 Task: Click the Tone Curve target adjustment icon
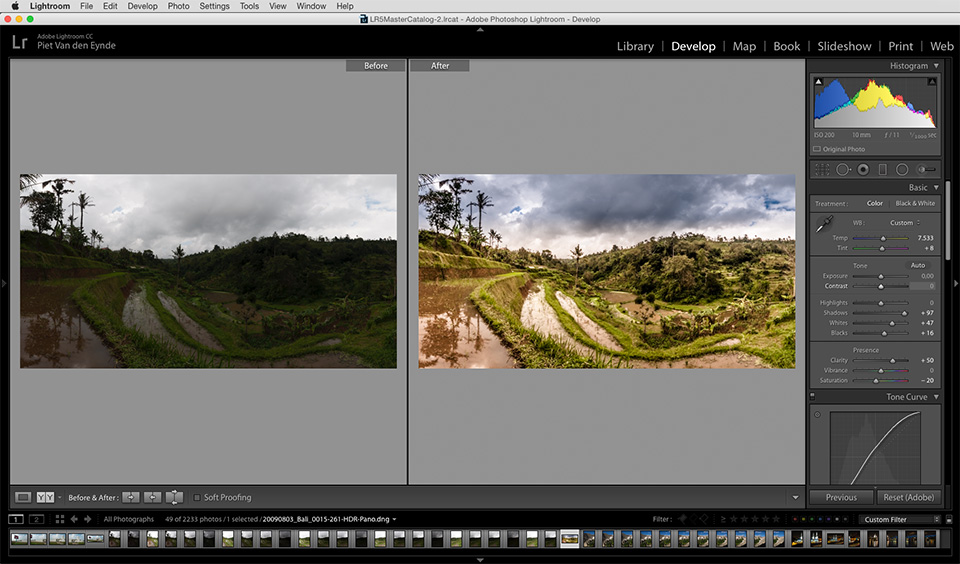click(817, 415)
